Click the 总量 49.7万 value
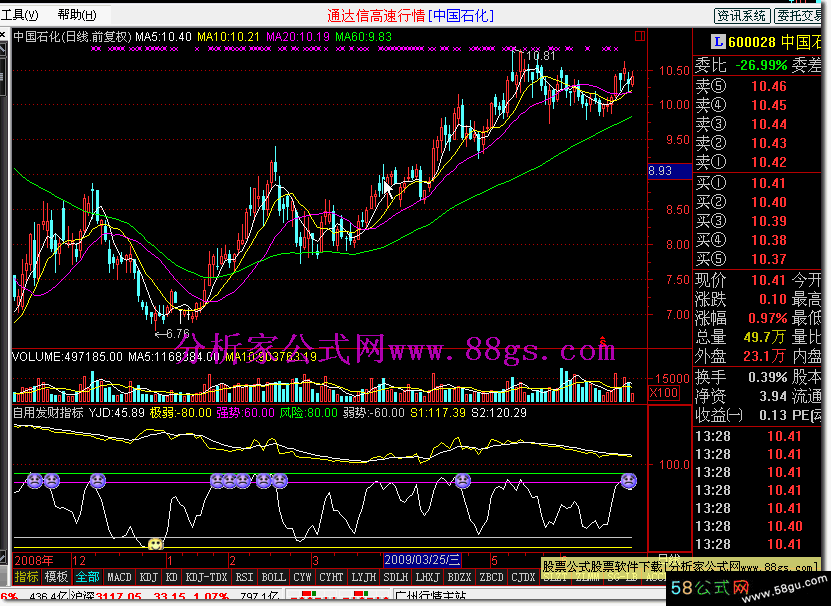Screen dimensions: 831x606 764,337
